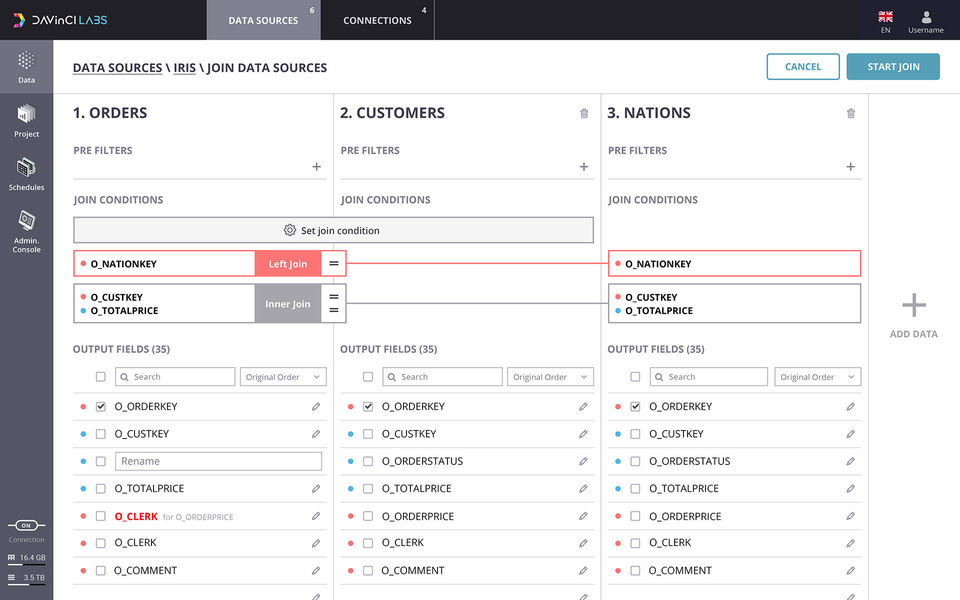Viewport: 960px width, 600px height.
Task: Open the Admin Console icon
Action: point(26,229)
